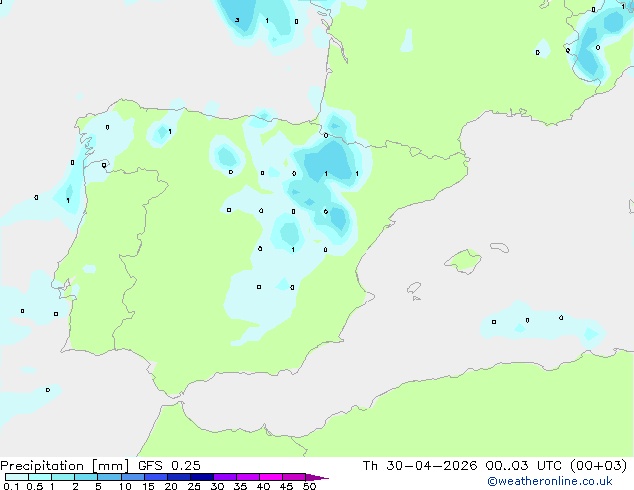
Task: Click the 'Precipitation [mm]' title text
Action: (x=65, y=466)
